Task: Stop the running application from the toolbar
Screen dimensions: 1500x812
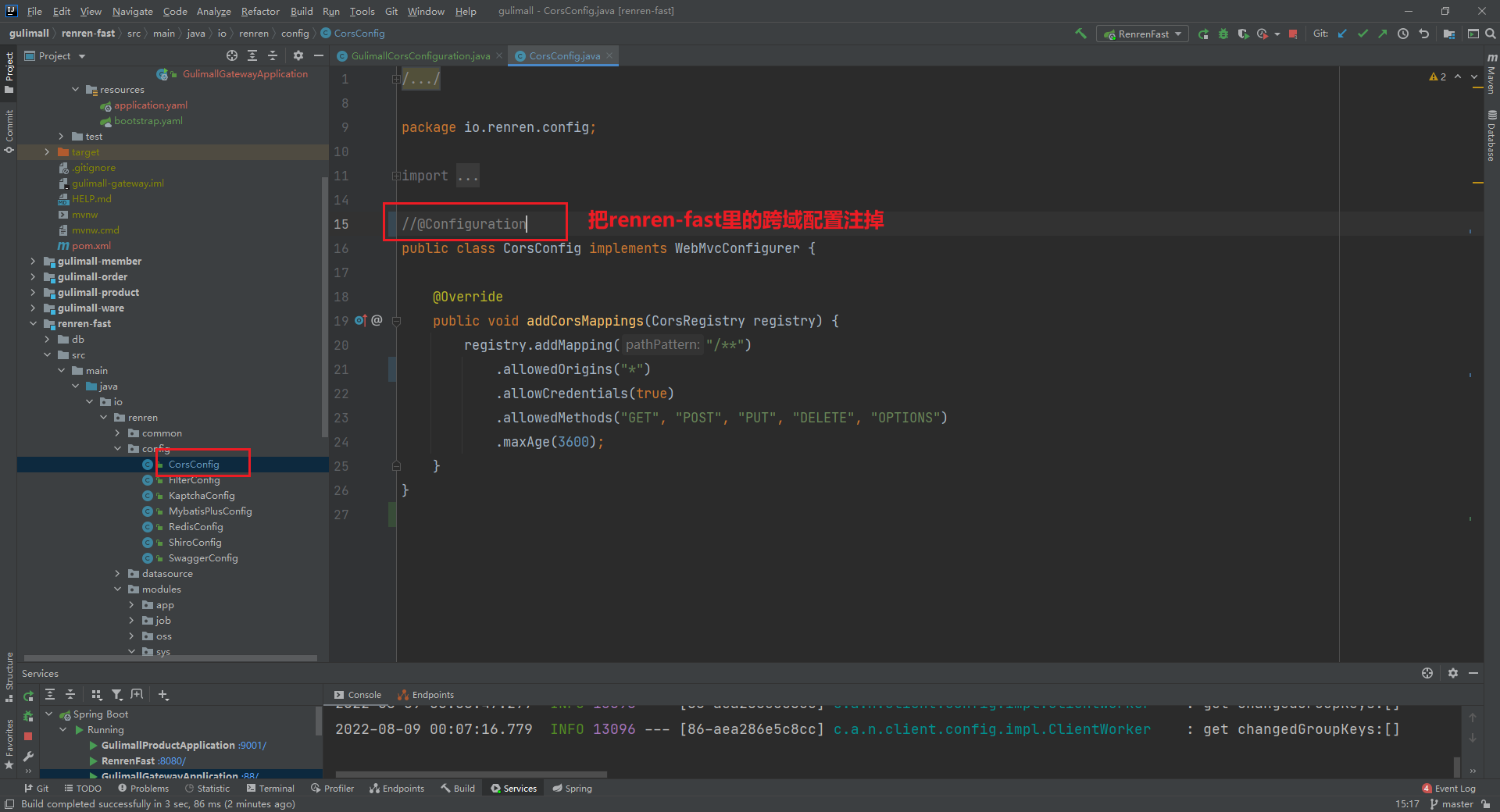Action: pyautogui.click(x=1293, y=34)
